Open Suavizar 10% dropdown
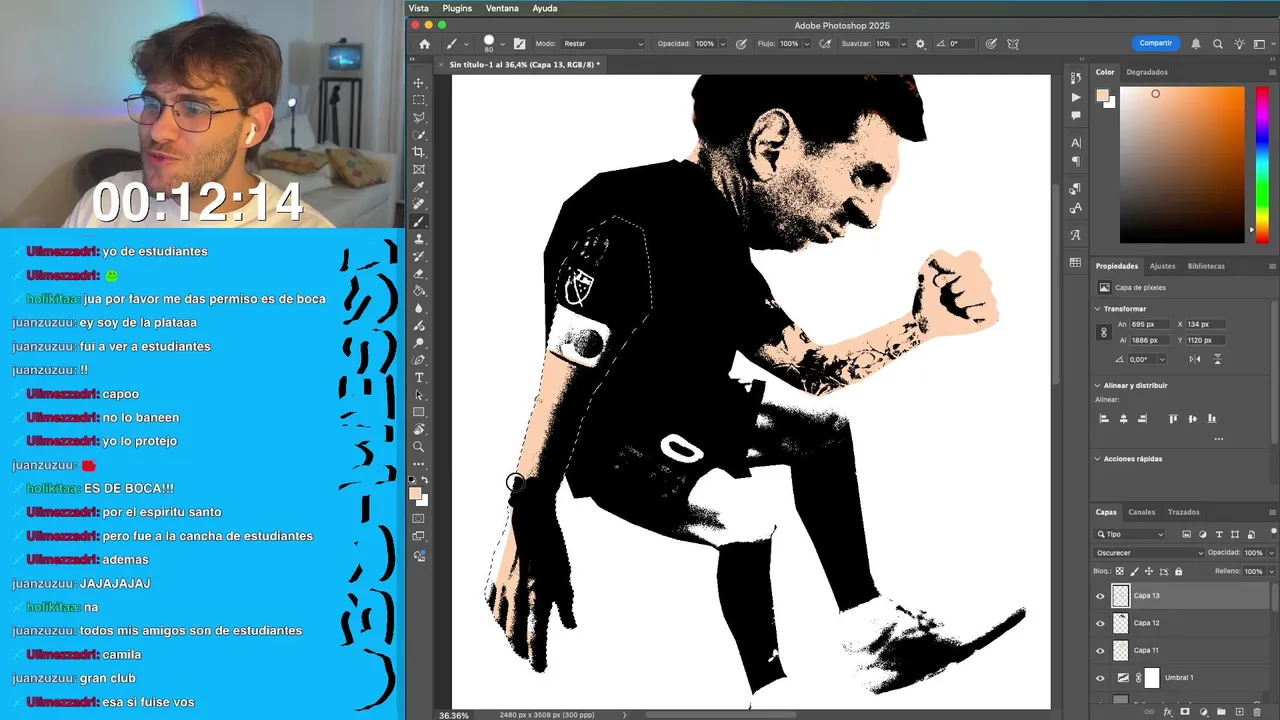Viewport: 1280px width, 720px height. (903, 44)
